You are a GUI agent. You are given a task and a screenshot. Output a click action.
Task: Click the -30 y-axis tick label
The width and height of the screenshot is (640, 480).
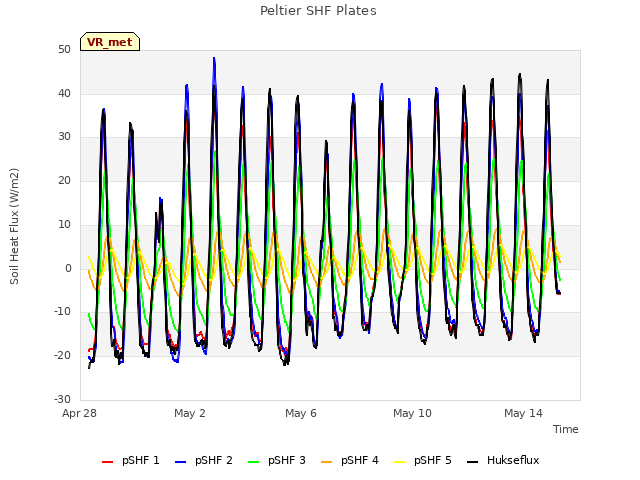(63, 399)
